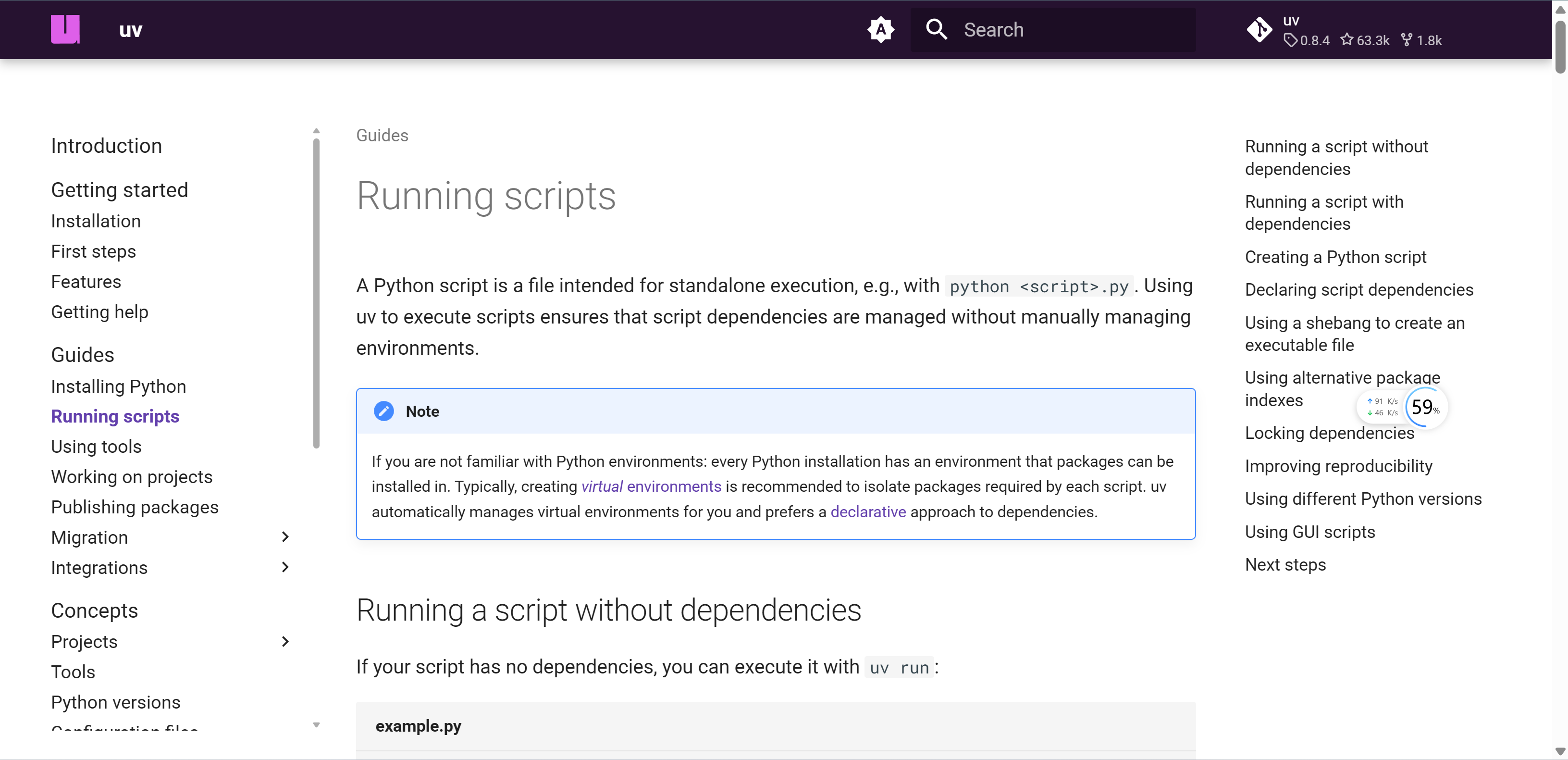Click the uv site title text
Screen dimensions: 1568x760
click(130, 30)
